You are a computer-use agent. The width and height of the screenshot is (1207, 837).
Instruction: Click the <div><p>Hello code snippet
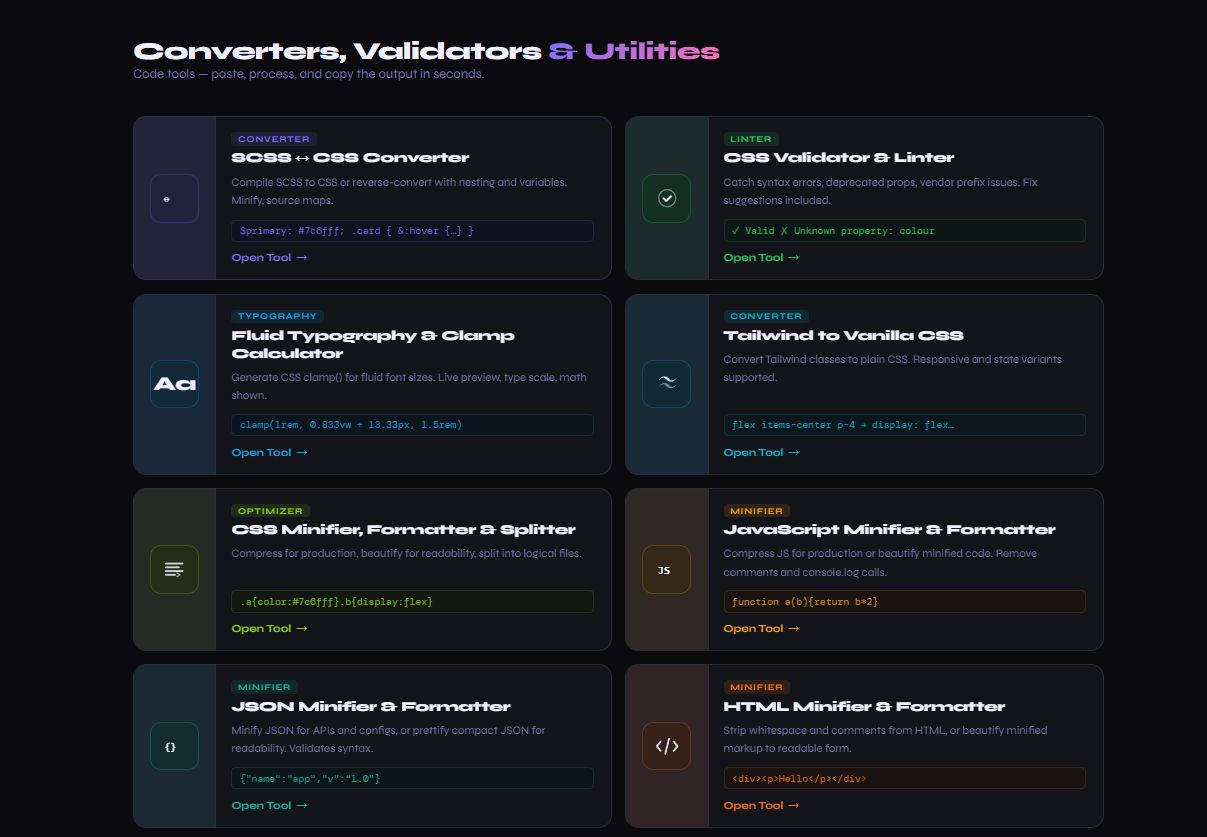tap(904, 778)
